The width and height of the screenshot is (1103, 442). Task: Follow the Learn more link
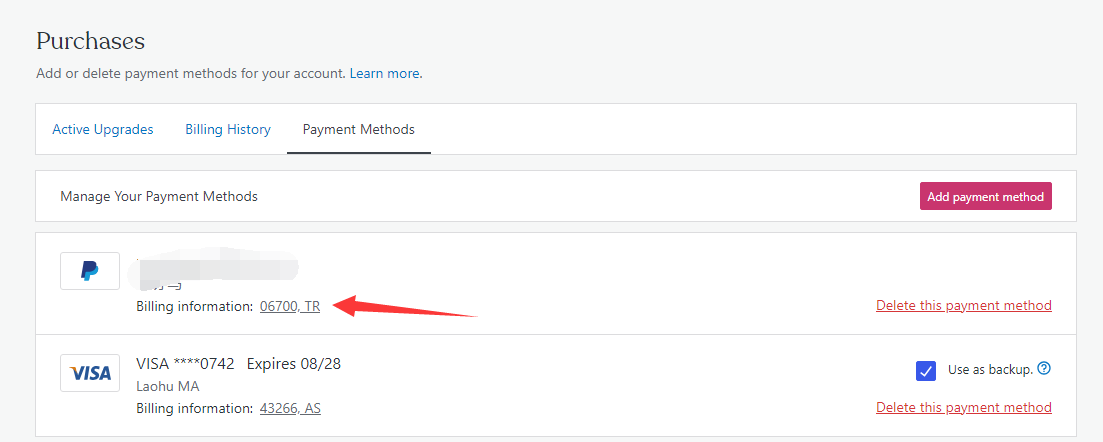tap(385, 74)
